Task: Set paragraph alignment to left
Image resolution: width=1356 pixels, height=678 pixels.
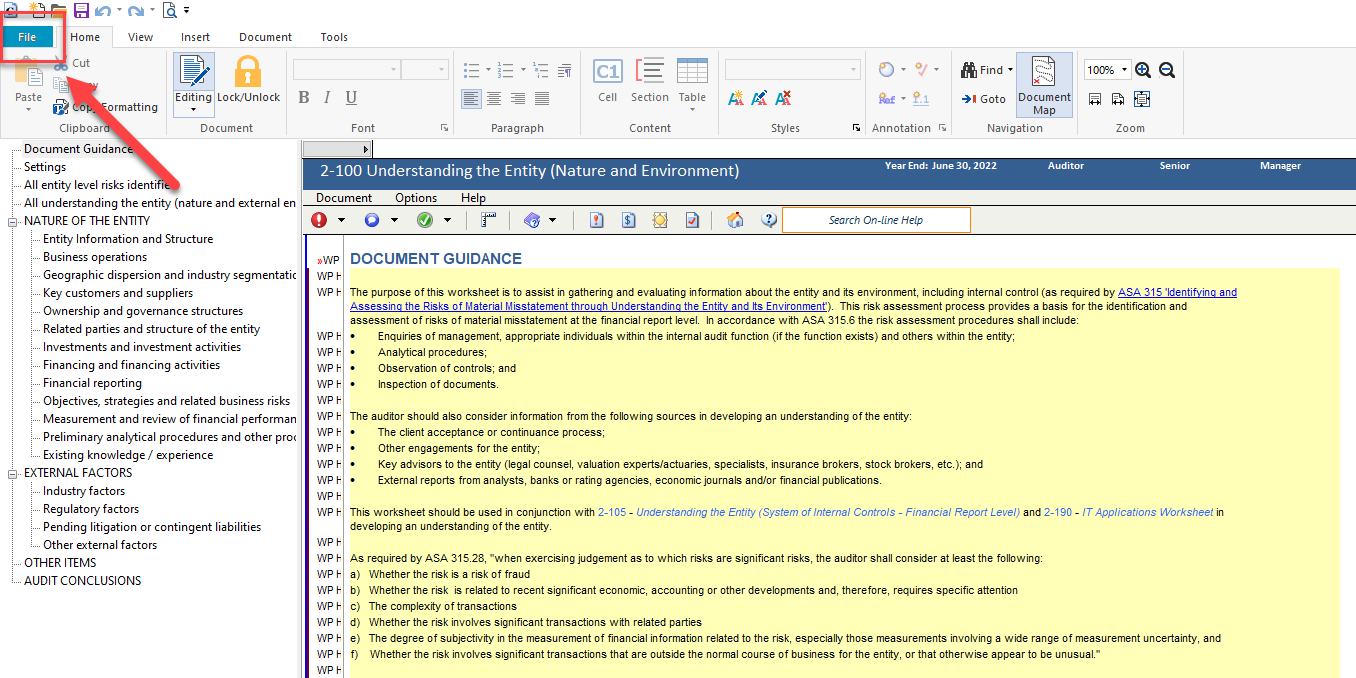Action: pyautogui.click(x=471, y=98)
